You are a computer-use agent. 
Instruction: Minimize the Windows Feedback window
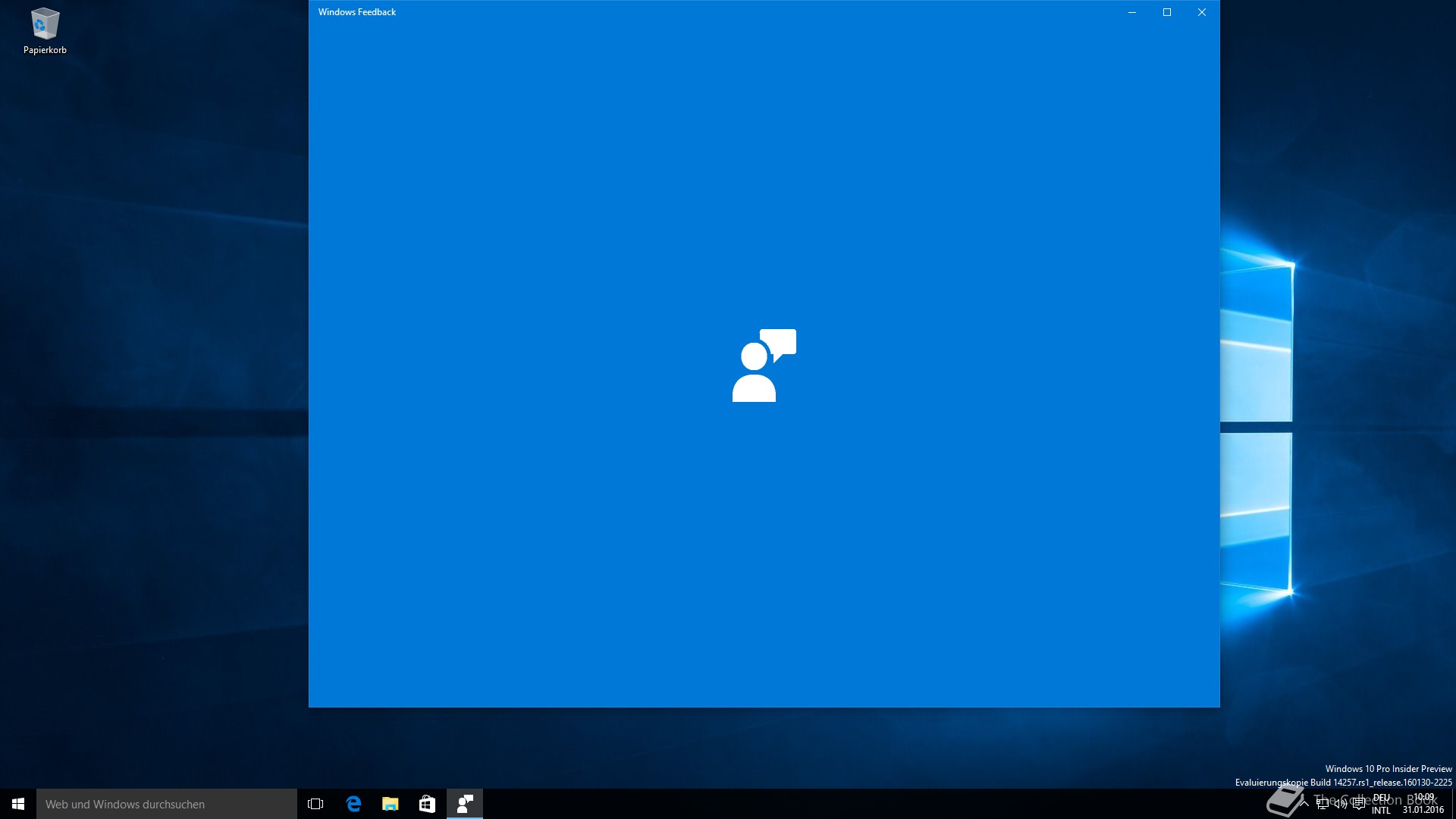[1132, 12]
